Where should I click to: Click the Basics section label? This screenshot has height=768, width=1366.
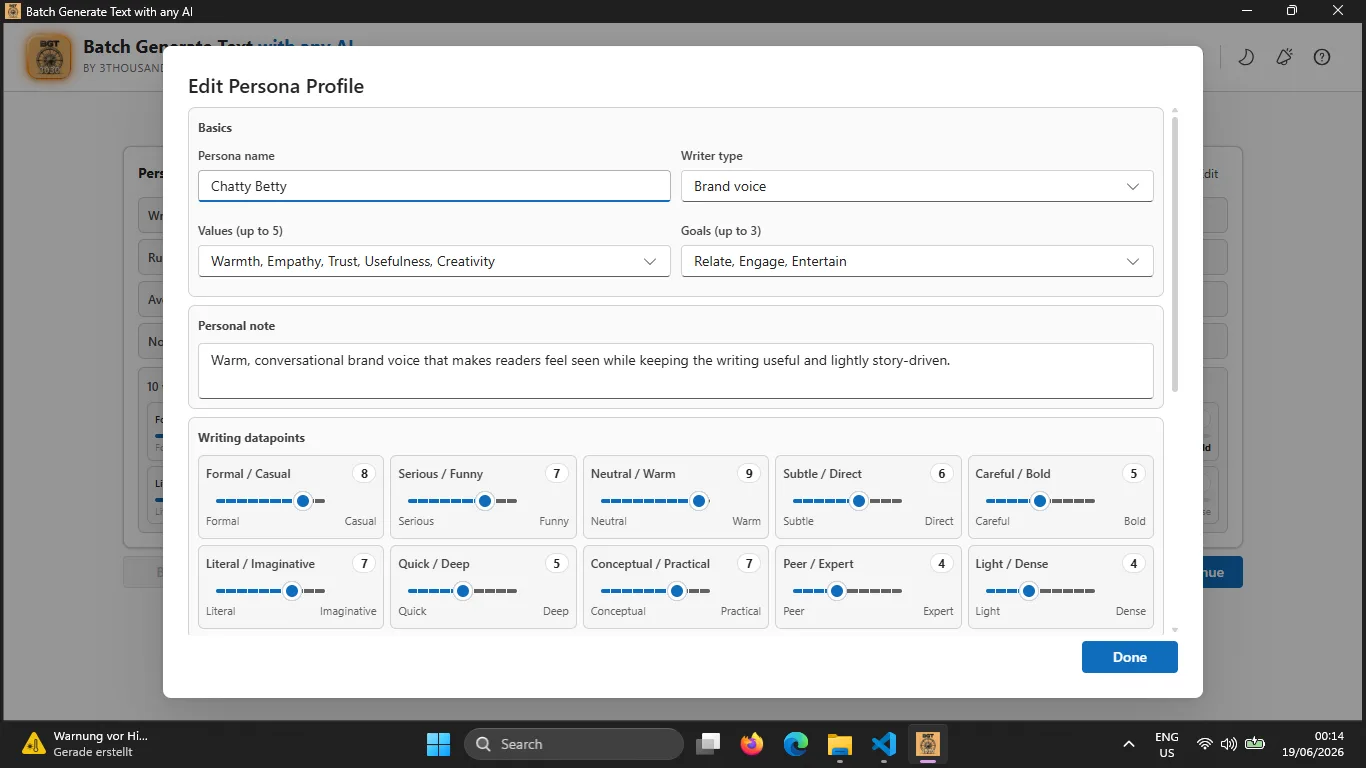(215, 128)
